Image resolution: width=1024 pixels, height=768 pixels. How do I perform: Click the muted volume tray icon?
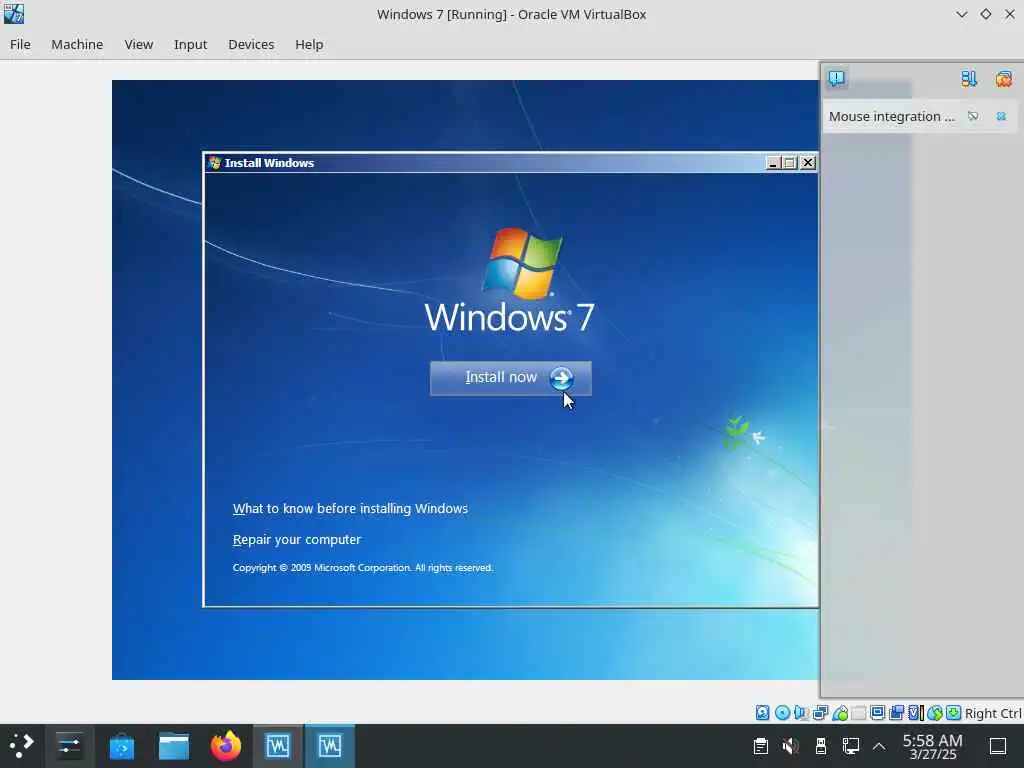[x=790, y=746]
